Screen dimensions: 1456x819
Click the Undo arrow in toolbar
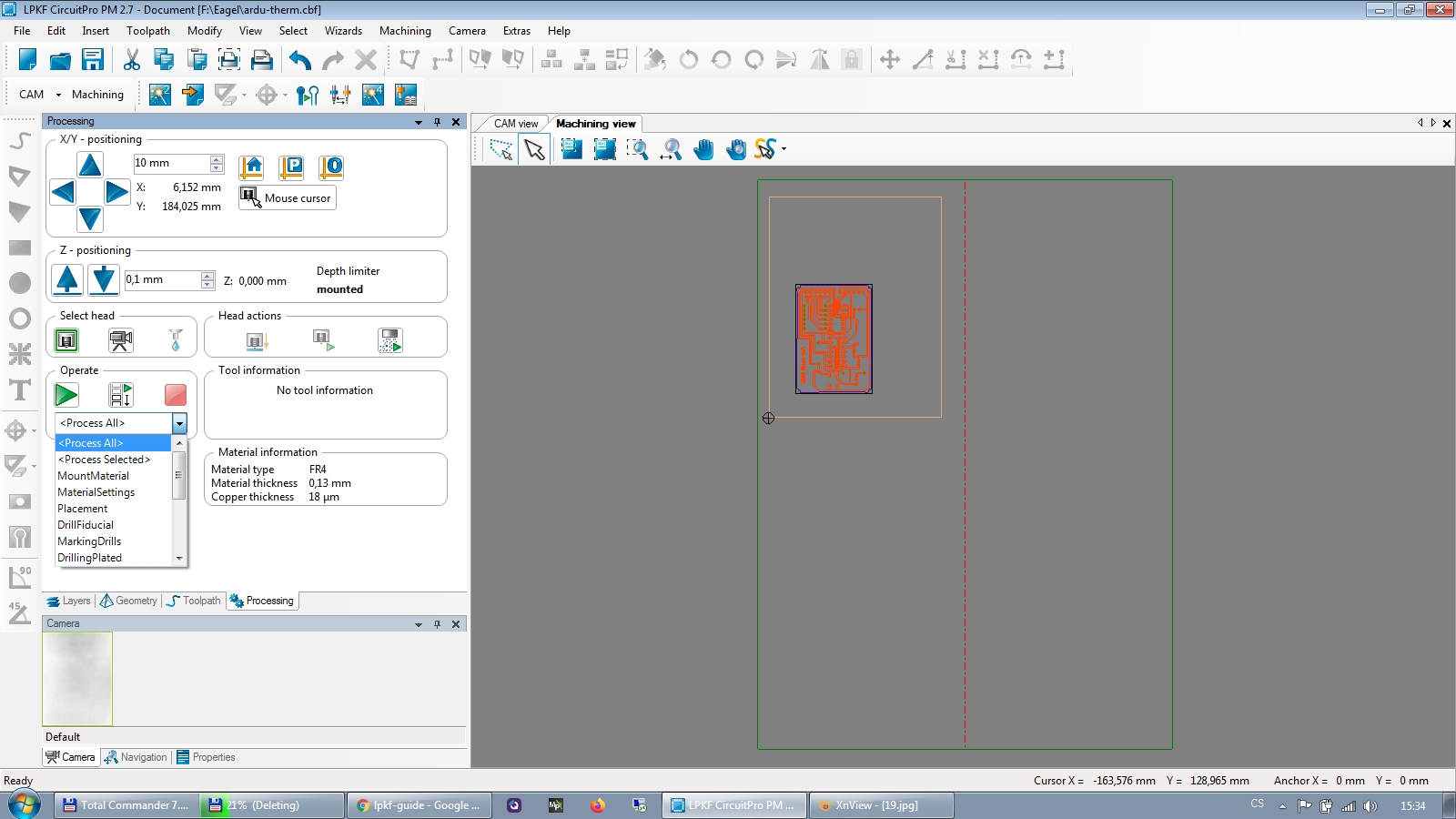coord(300,60)
